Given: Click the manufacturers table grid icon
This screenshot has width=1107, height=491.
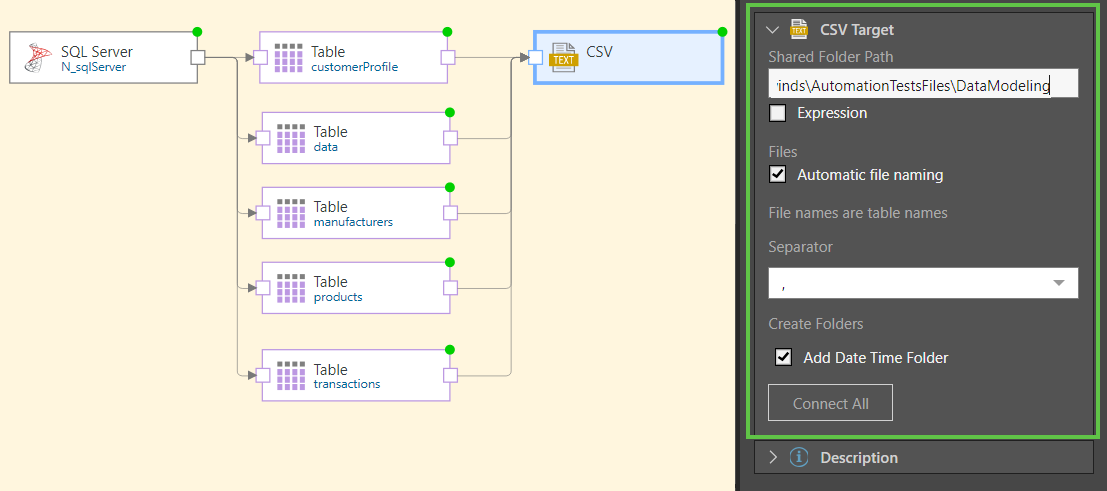Looking at the screenshot, I should coord(291,213).
